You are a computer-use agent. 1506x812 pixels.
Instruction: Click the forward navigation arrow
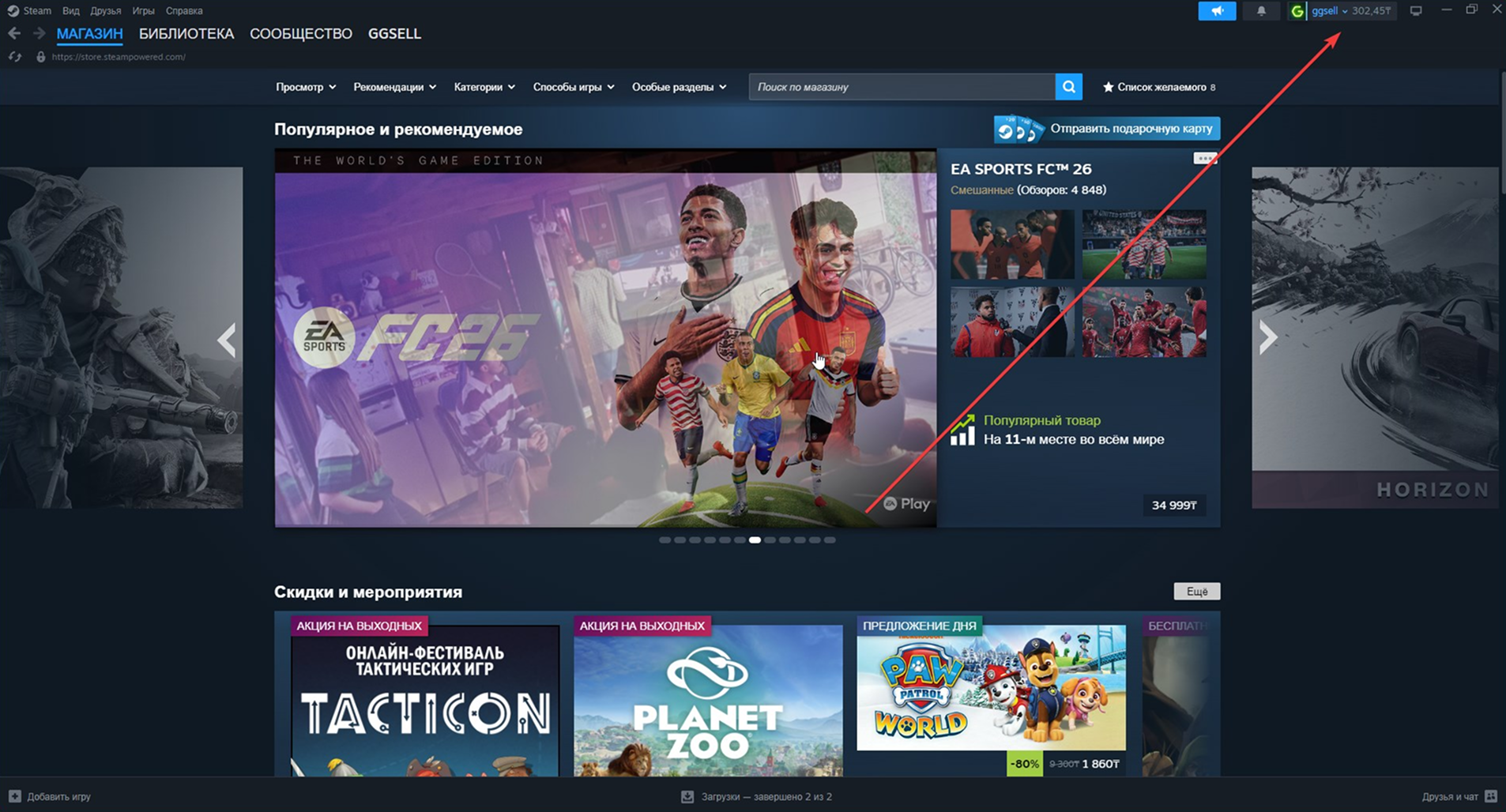[39, 33]
